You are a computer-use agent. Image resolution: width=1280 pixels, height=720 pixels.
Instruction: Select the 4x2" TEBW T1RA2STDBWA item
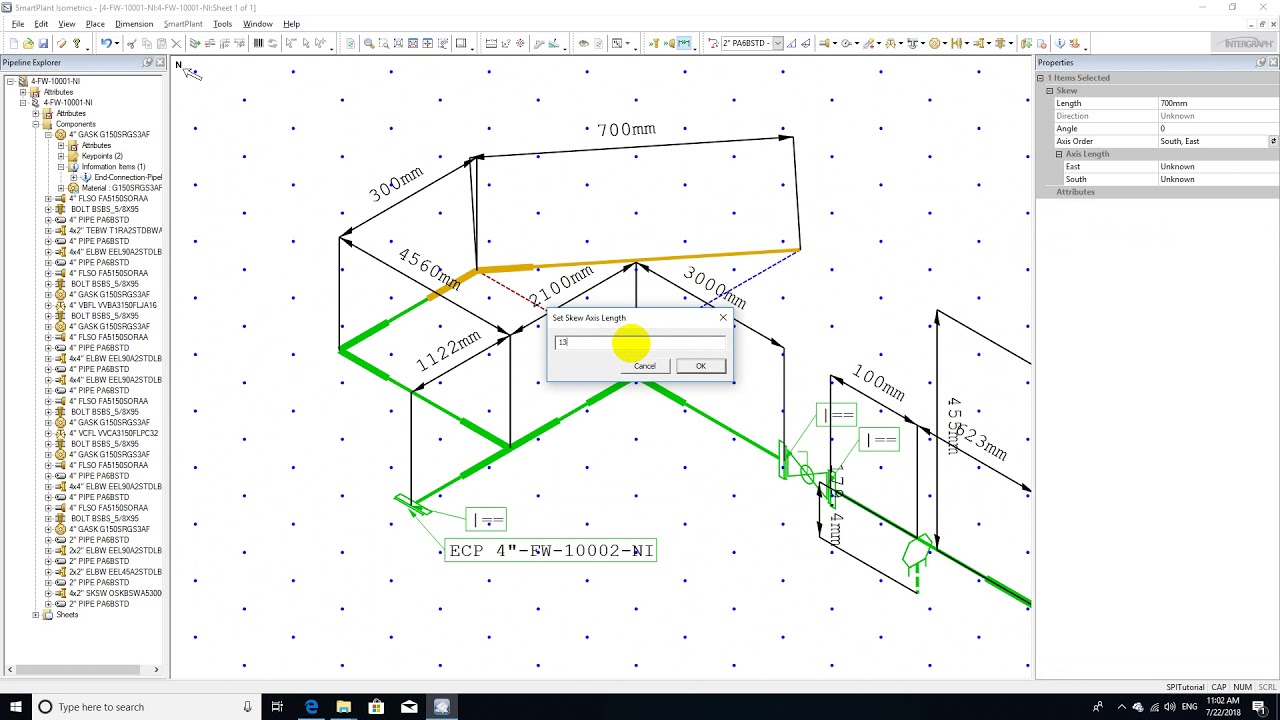[x=115, y=230]
